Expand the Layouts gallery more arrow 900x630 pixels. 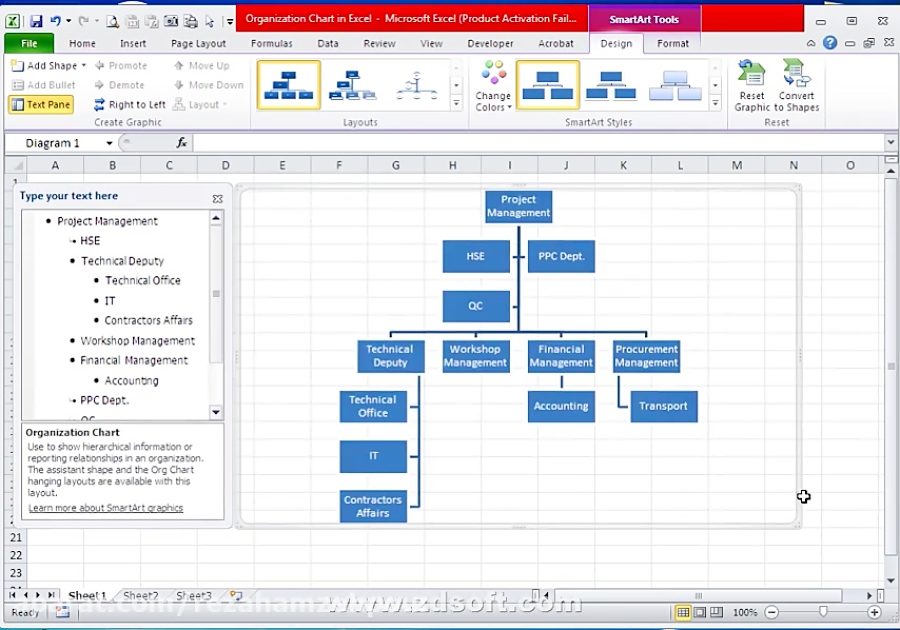456,103
